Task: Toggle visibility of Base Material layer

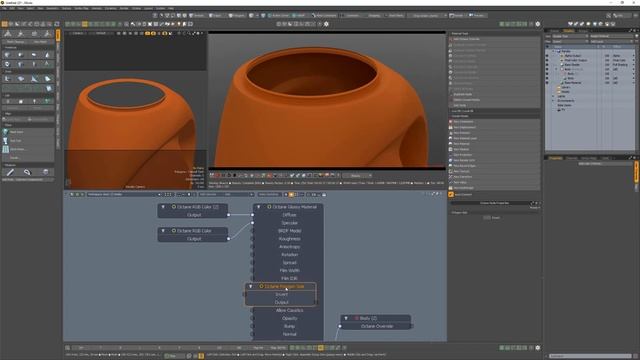Action: click(547, 83)
